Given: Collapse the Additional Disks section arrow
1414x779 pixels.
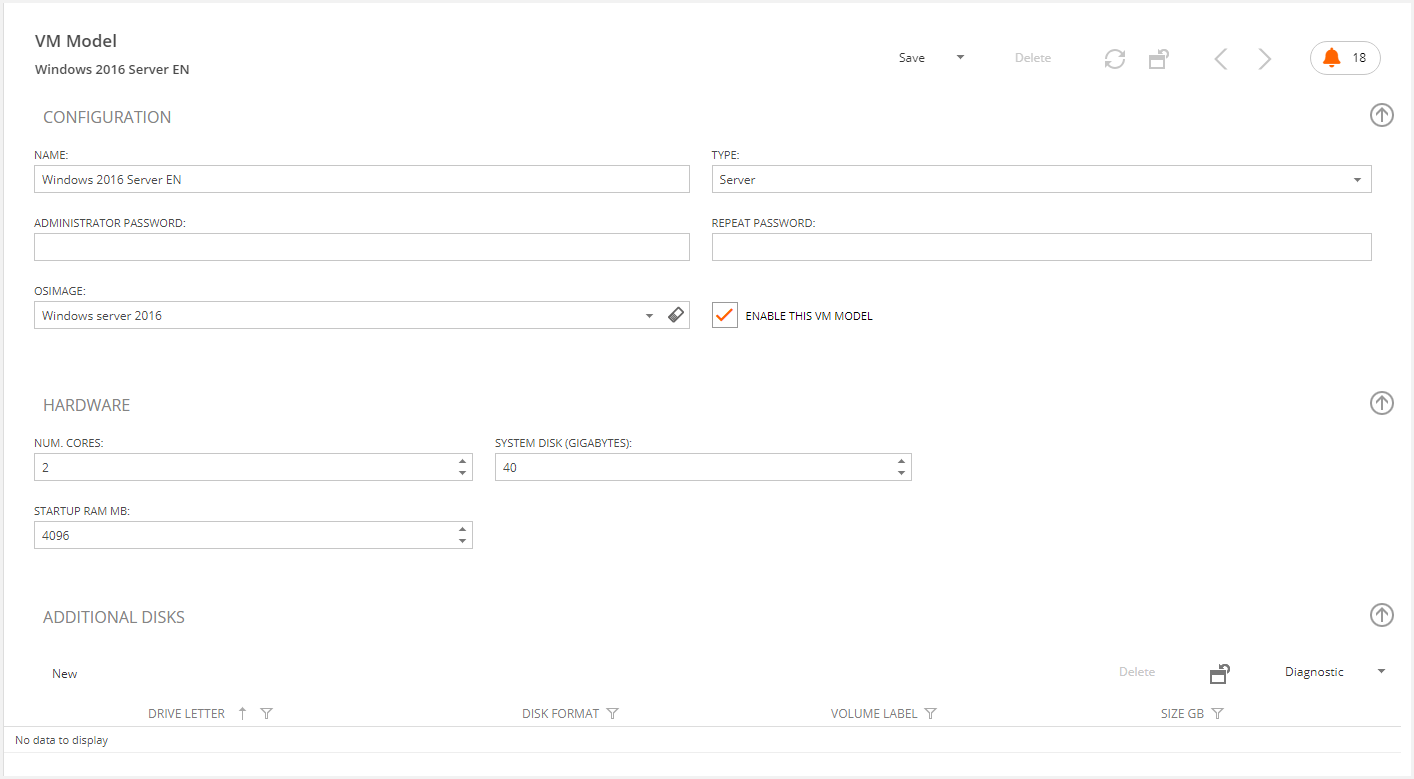Looking at the screenshot, I should click(1381, 615).
